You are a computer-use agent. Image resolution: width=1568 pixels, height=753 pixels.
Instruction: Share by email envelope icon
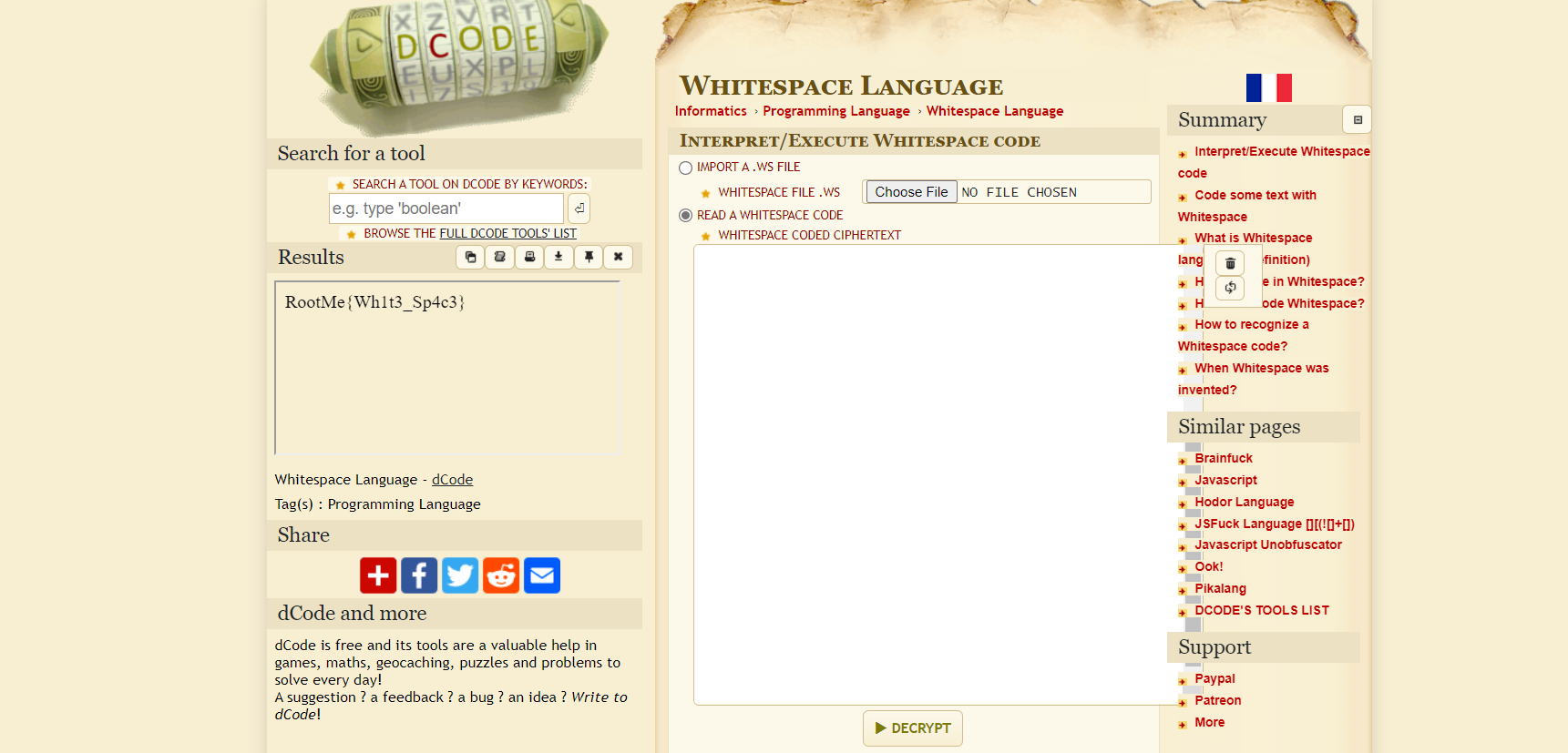click(x=542, y=575)
